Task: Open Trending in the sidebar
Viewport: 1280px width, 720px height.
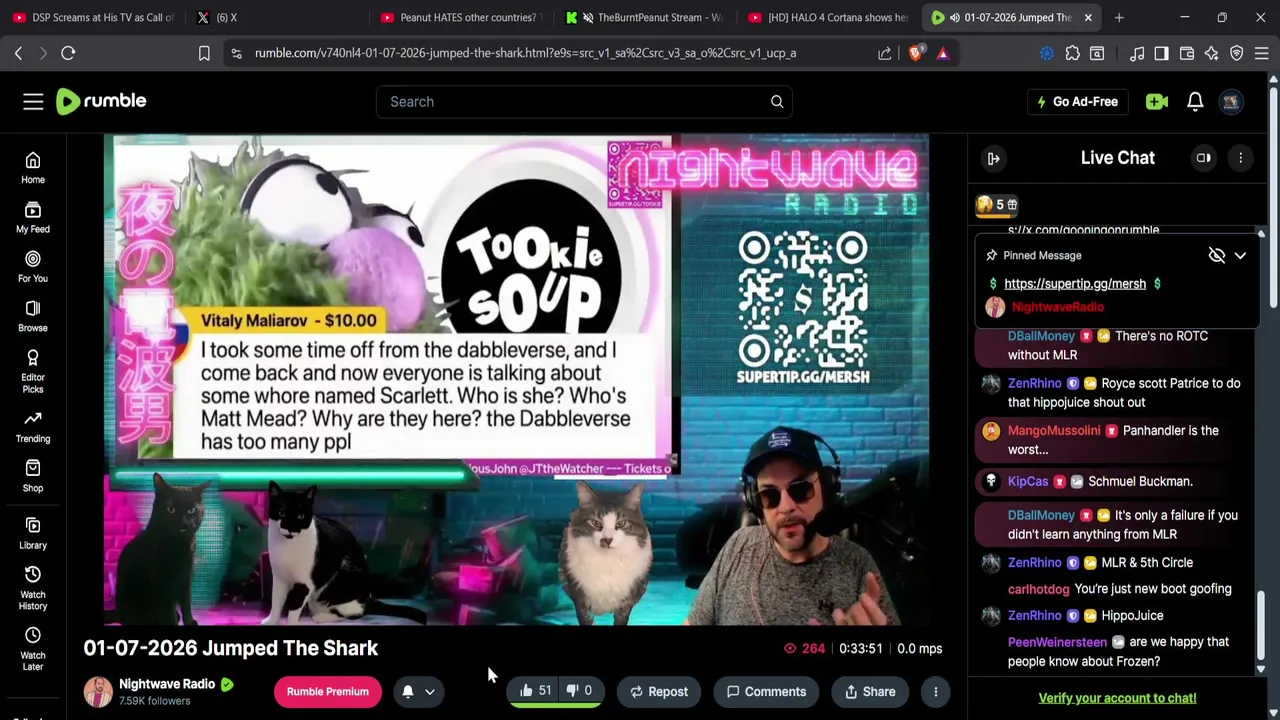Action: 33,427
